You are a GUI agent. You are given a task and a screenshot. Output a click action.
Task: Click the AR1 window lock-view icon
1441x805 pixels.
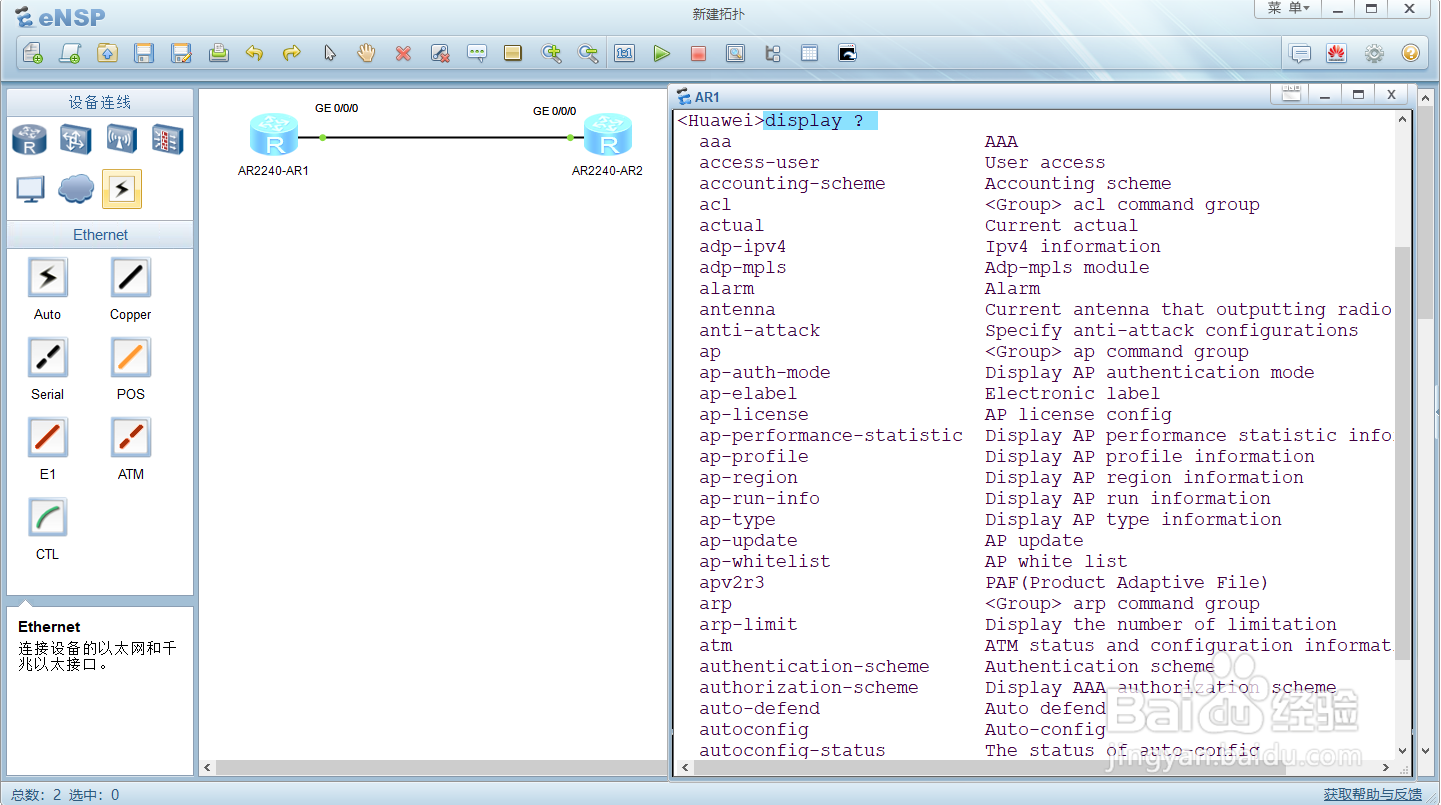click(x=1291, y=95)
